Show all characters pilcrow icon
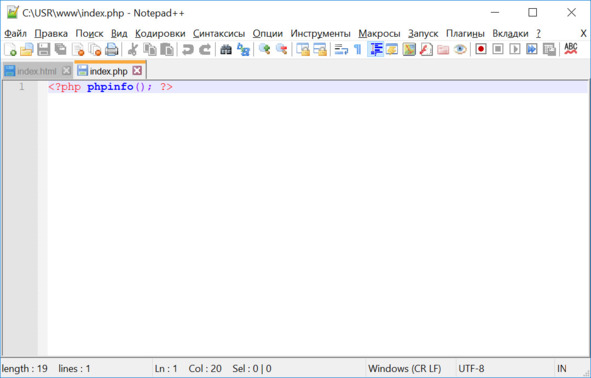This screenshot has width=591, height=378. click(x=358, y=49)
